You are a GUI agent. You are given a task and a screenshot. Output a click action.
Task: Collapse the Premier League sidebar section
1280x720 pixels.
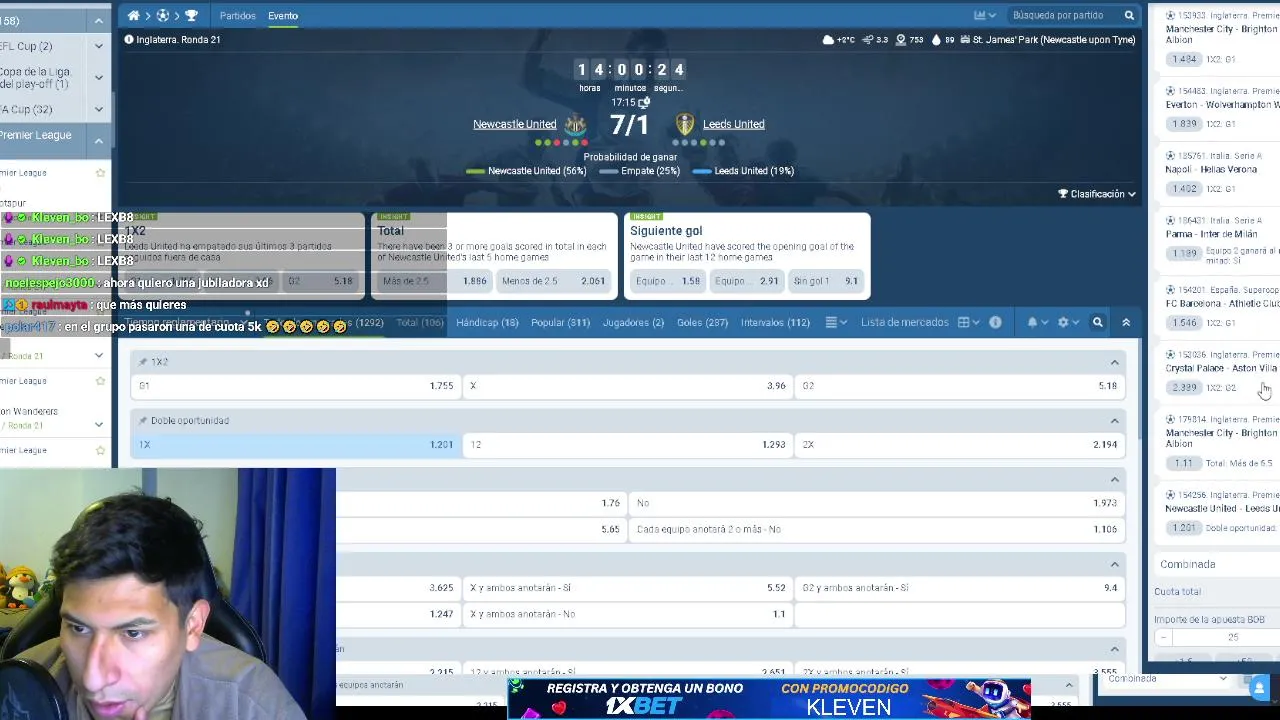(98, 141)
